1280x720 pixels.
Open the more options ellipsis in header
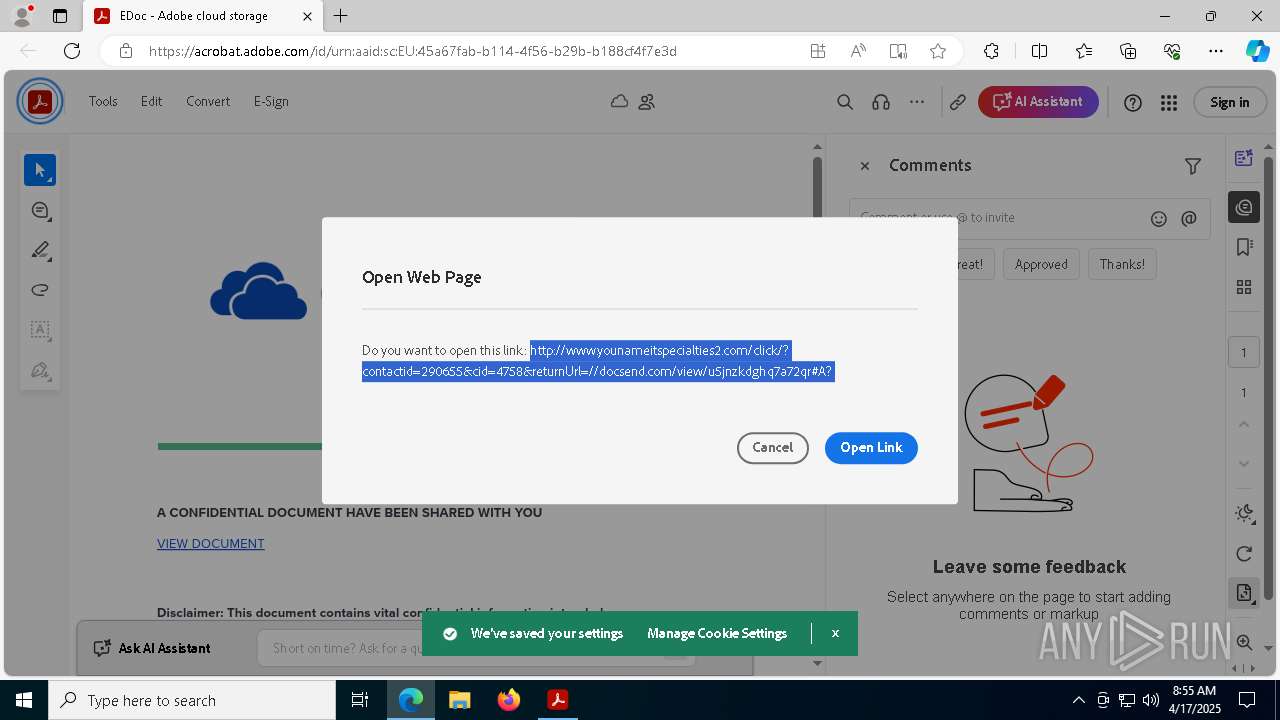[x=917, y=102]
